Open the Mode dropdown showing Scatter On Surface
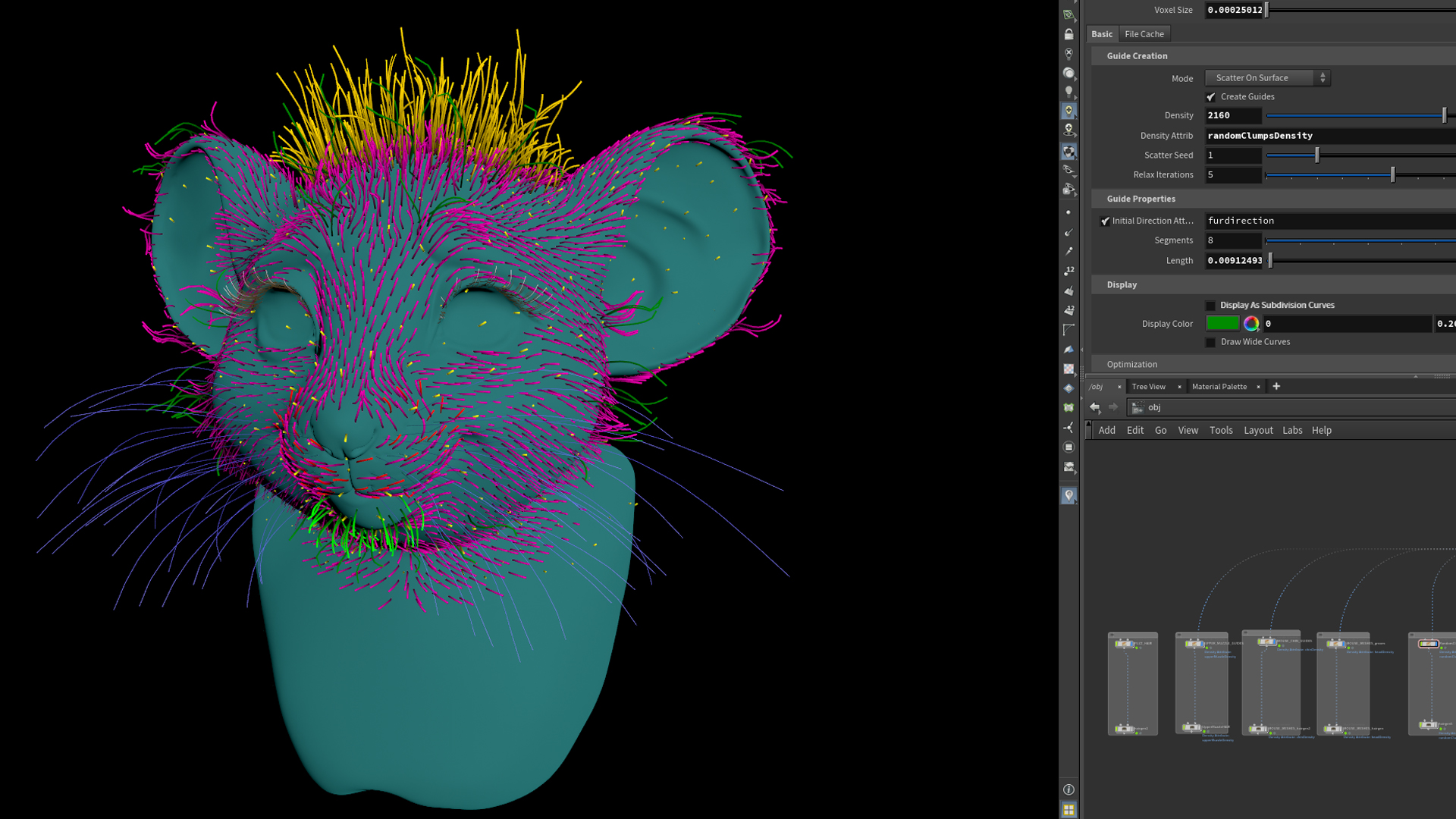 click(1266, 78)
